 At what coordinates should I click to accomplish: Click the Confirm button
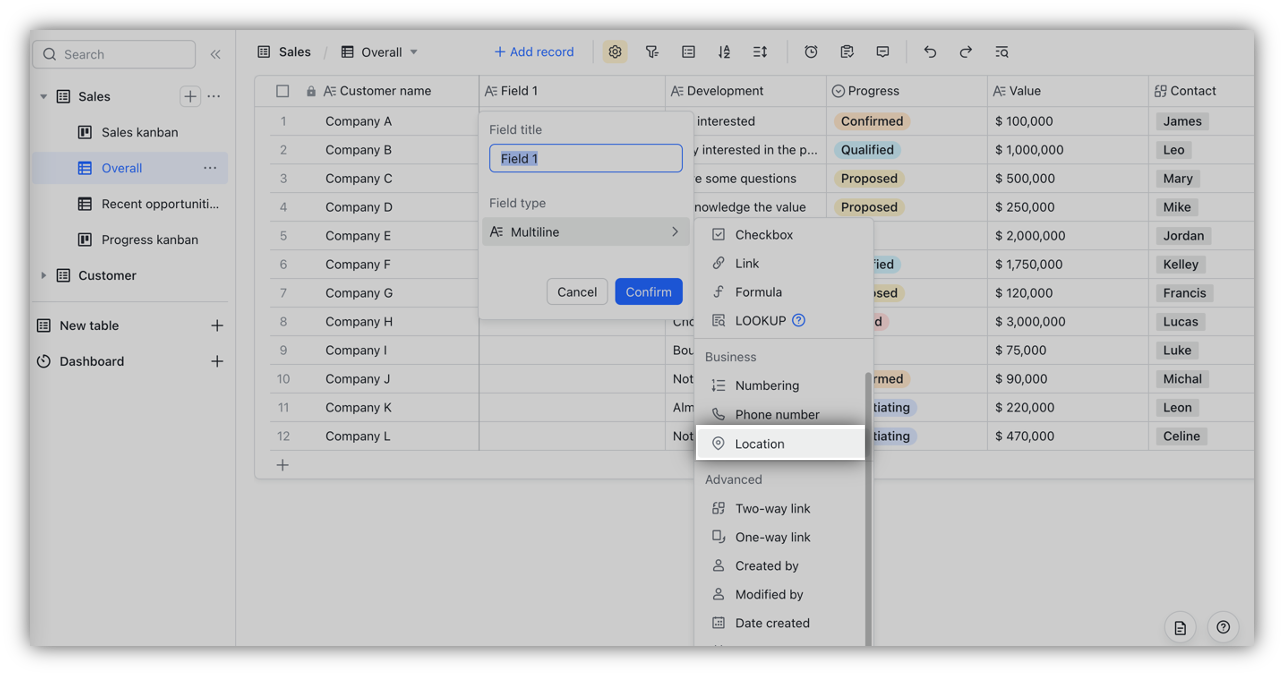[649, 292]
